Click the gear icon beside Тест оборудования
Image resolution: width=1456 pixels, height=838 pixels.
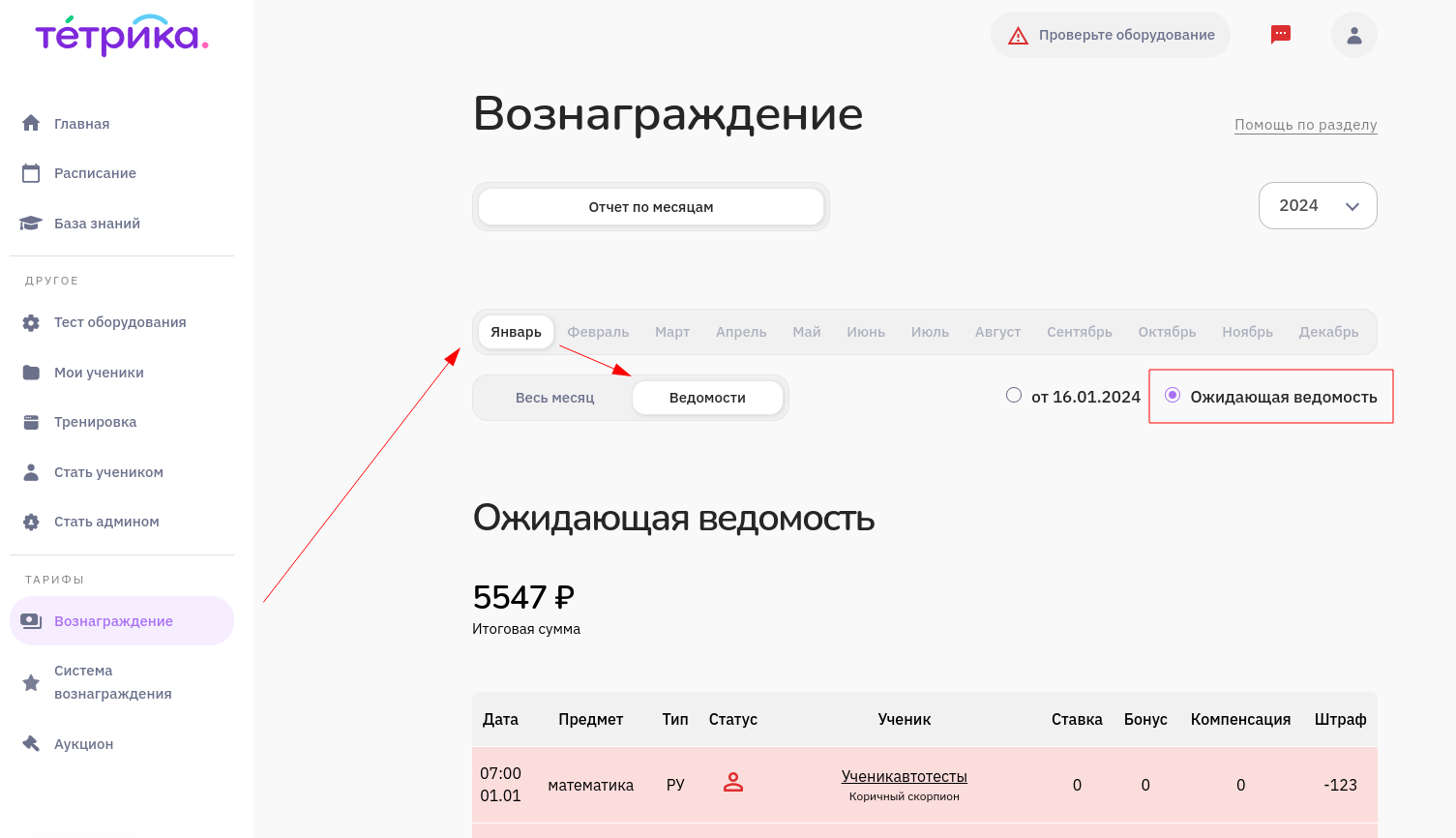31,322
